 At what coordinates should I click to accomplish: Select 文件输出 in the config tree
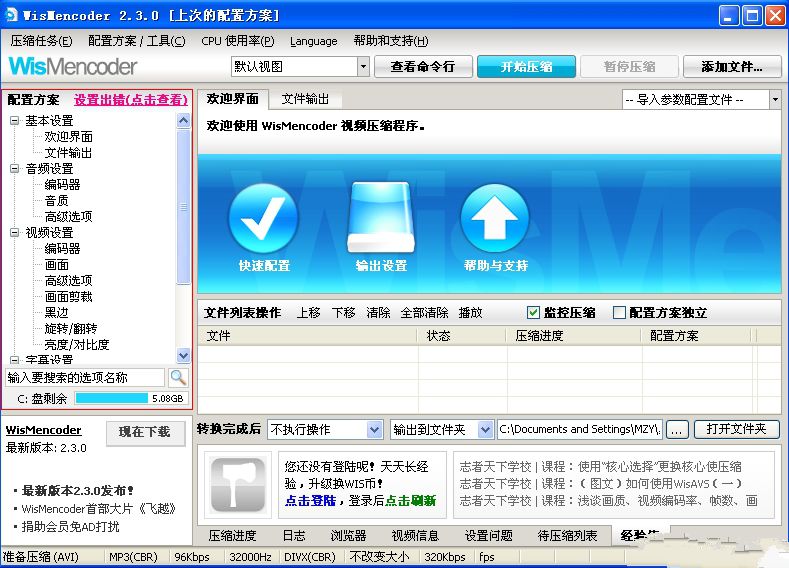[x=68, y=153]
